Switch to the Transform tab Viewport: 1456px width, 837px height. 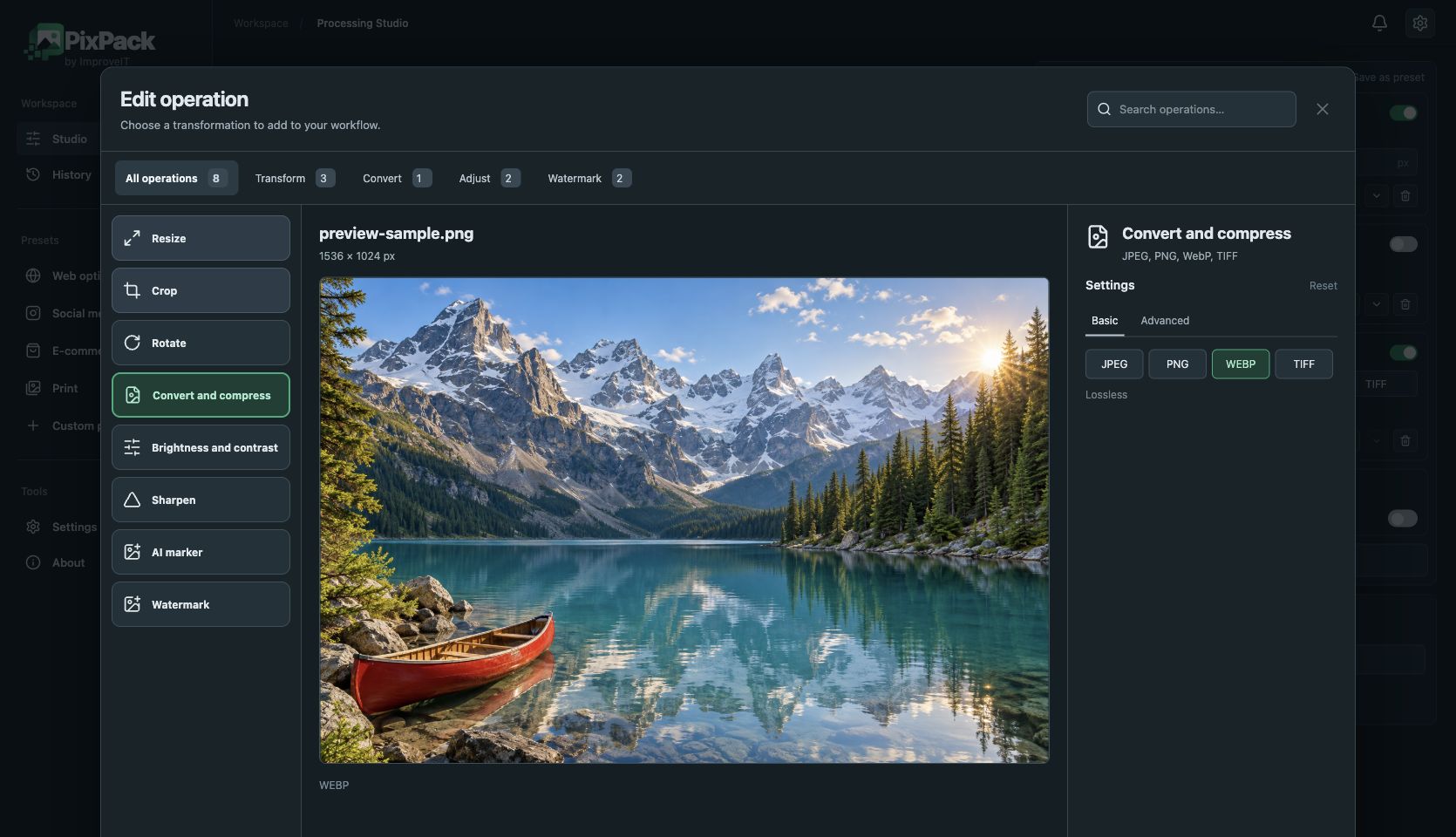coord(295,178)
